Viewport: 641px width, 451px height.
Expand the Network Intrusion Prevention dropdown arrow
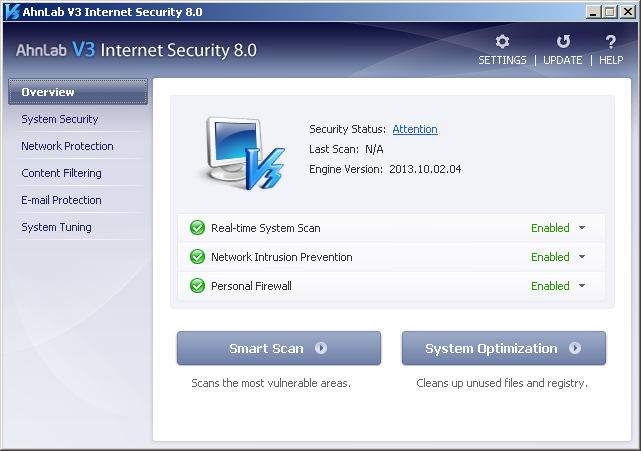click(582, 257)
